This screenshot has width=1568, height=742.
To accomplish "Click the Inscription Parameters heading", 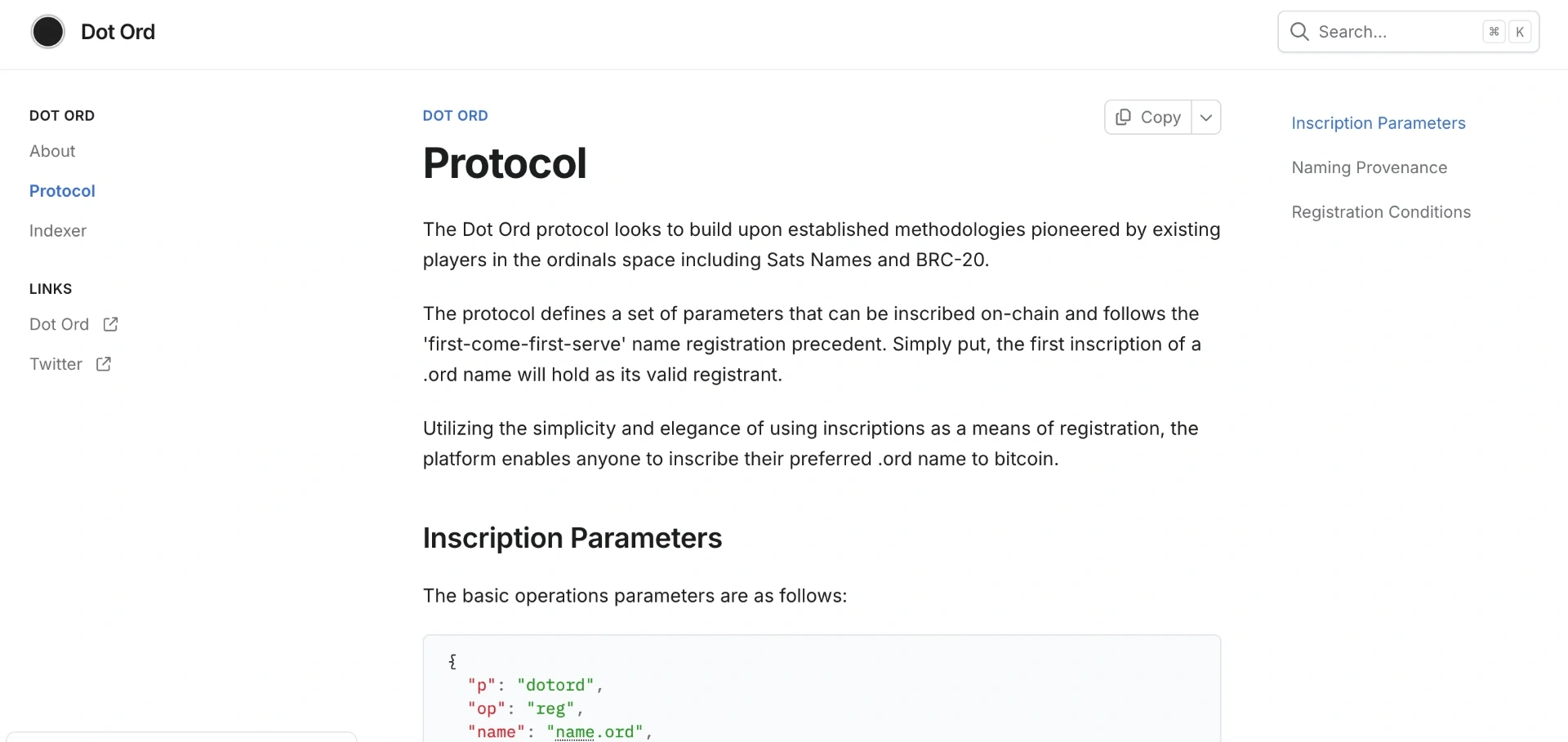I will (x=572, y=539).
